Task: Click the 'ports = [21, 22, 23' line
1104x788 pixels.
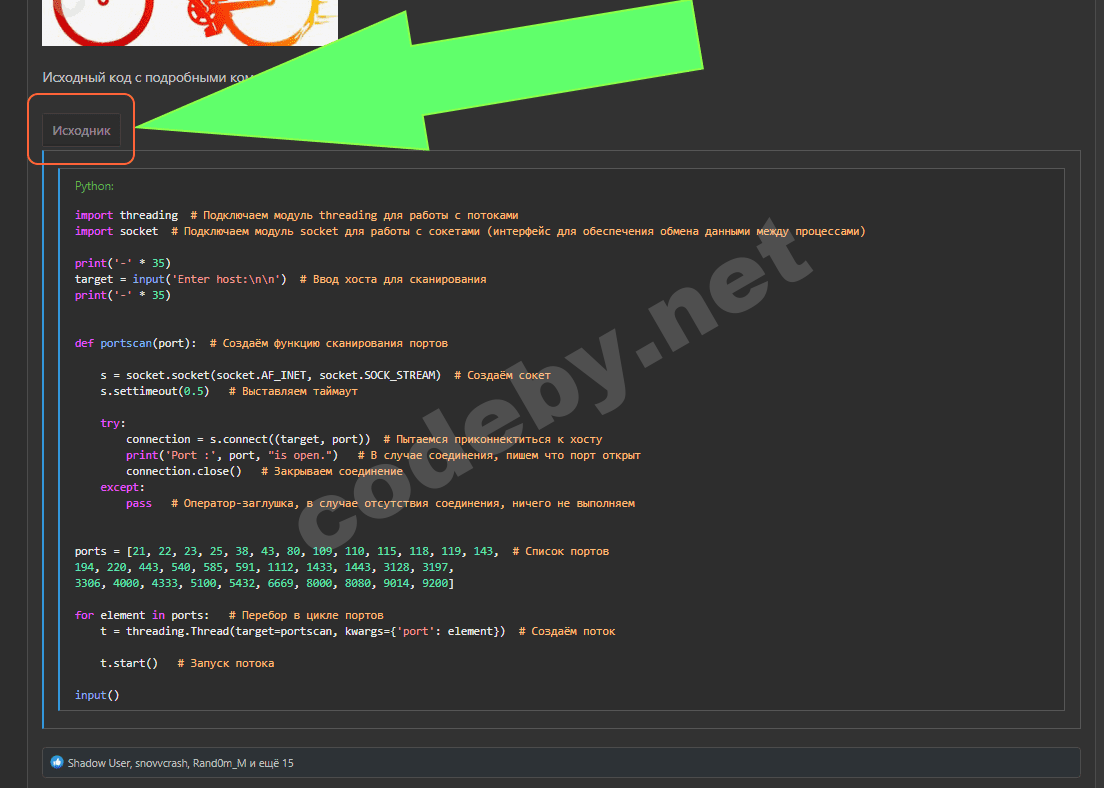Action: click(341, 551)
